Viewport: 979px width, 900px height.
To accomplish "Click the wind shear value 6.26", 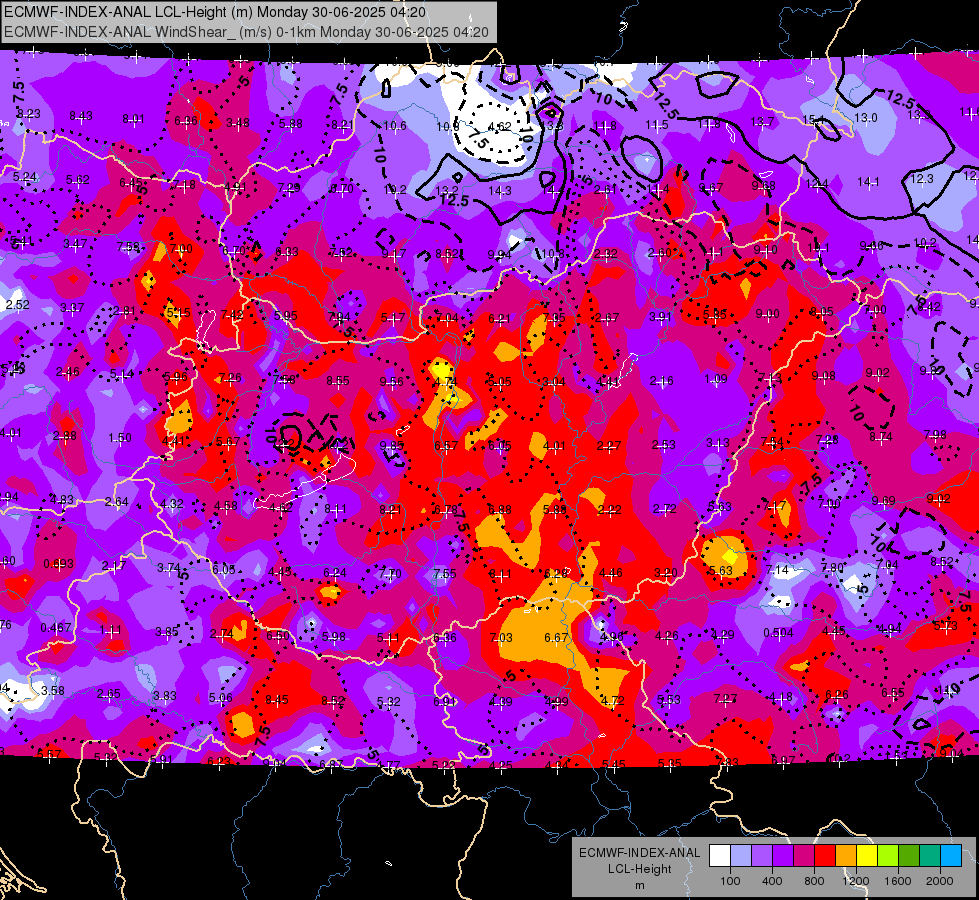I will pyautogui.click(x=837, y=695).
